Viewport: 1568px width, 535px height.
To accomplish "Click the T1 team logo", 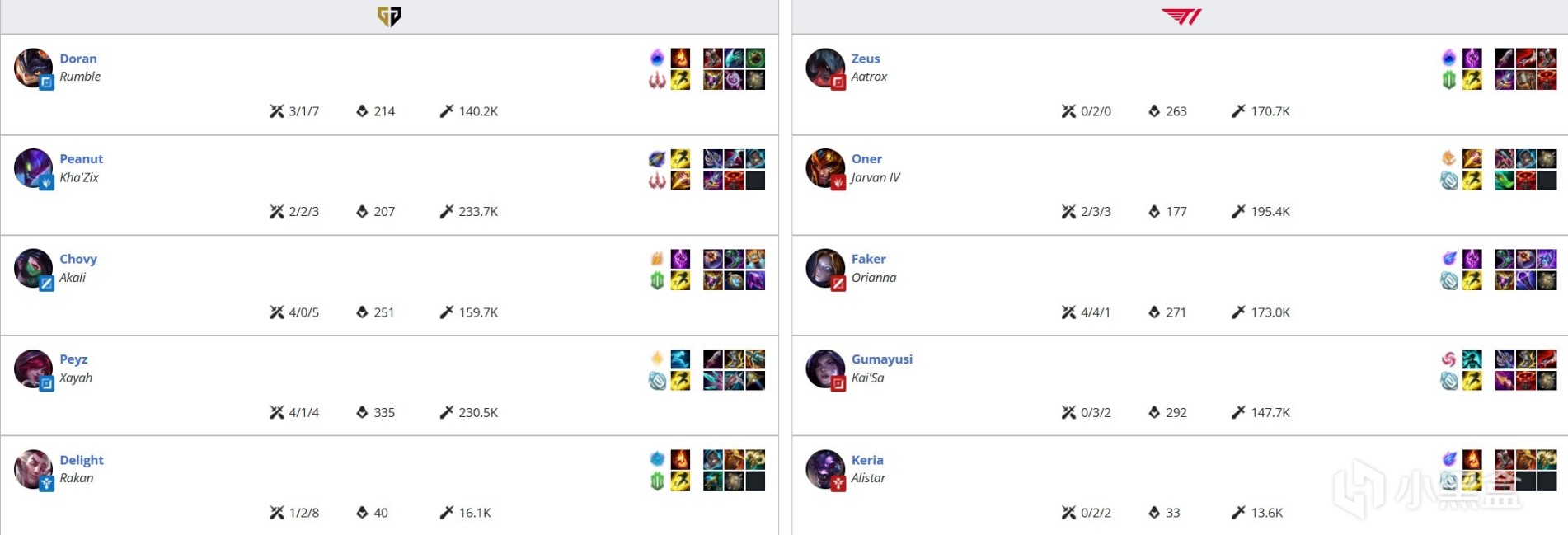I will 1181,16.
